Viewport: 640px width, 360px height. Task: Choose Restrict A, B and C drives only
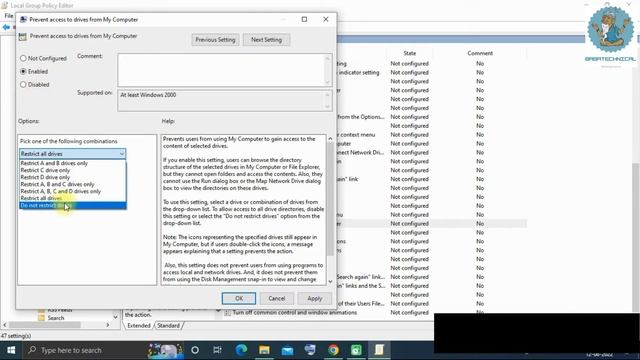coord(73,184)
